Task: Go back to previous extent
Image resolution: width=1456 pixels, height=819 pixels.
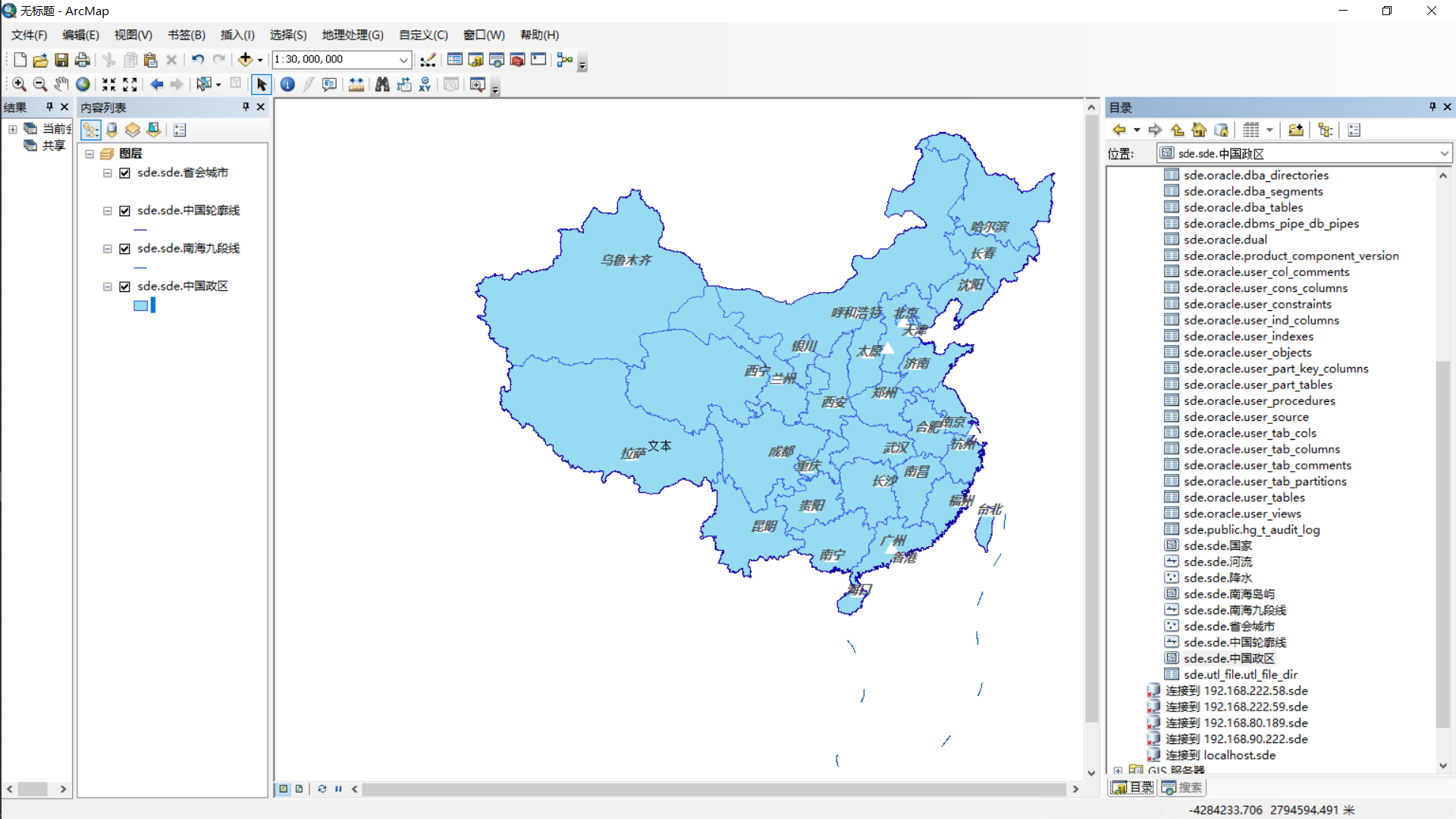Action: [157, 84]
